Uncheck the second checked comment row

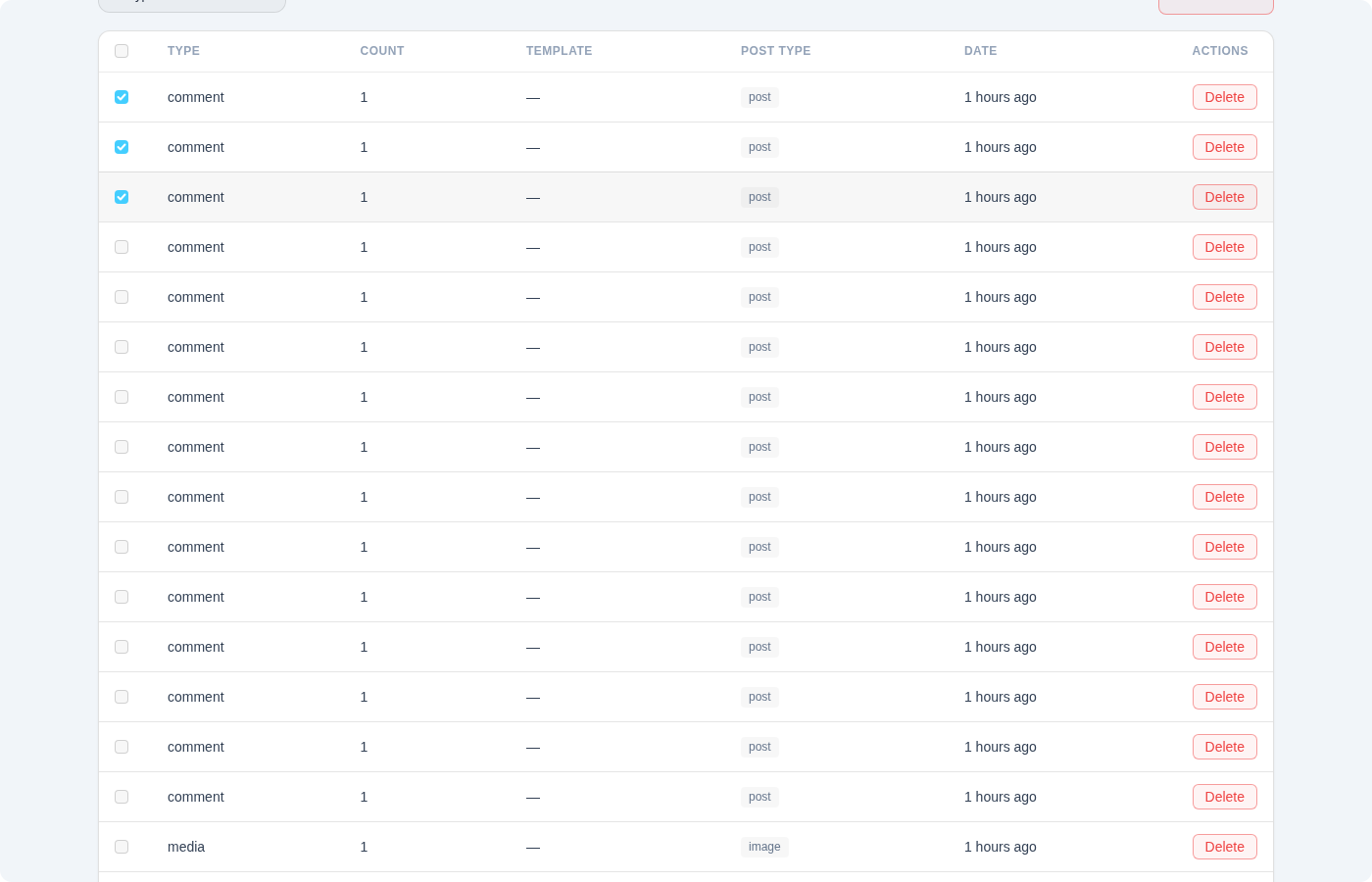(x=122, y=147)
